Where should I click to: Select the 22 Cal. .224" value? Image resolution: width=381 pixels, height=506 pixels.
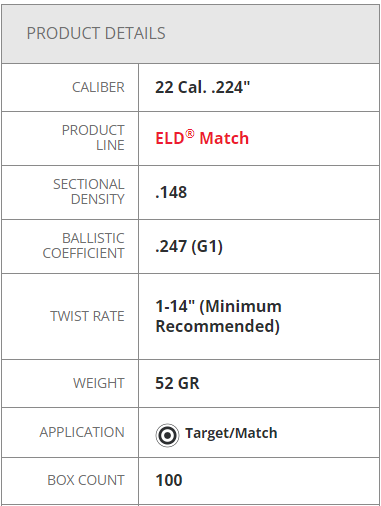[x=203, y=87]
